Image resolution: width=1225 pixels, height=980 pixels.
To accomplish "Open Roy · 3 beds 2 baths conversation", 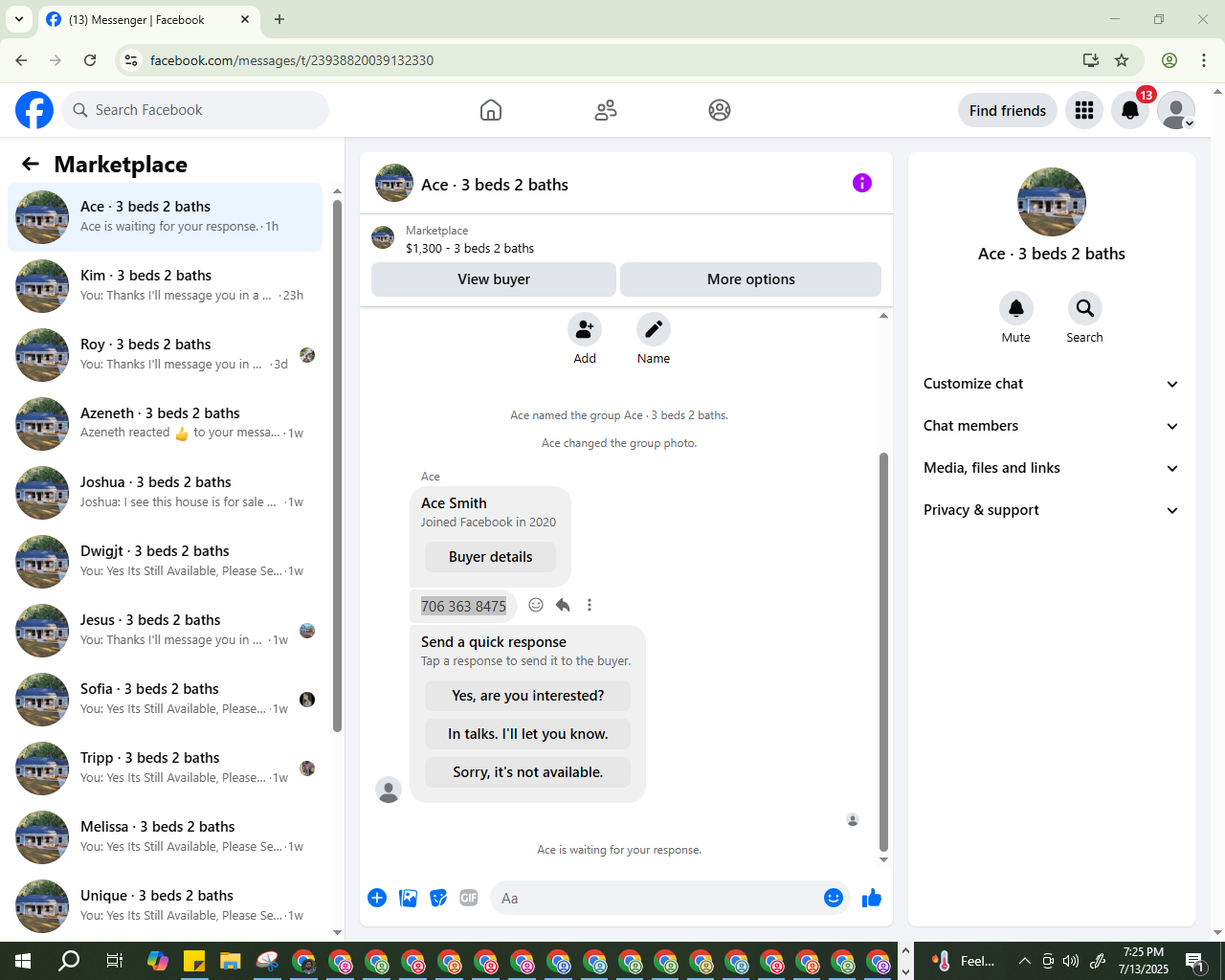I will [165, 355].
